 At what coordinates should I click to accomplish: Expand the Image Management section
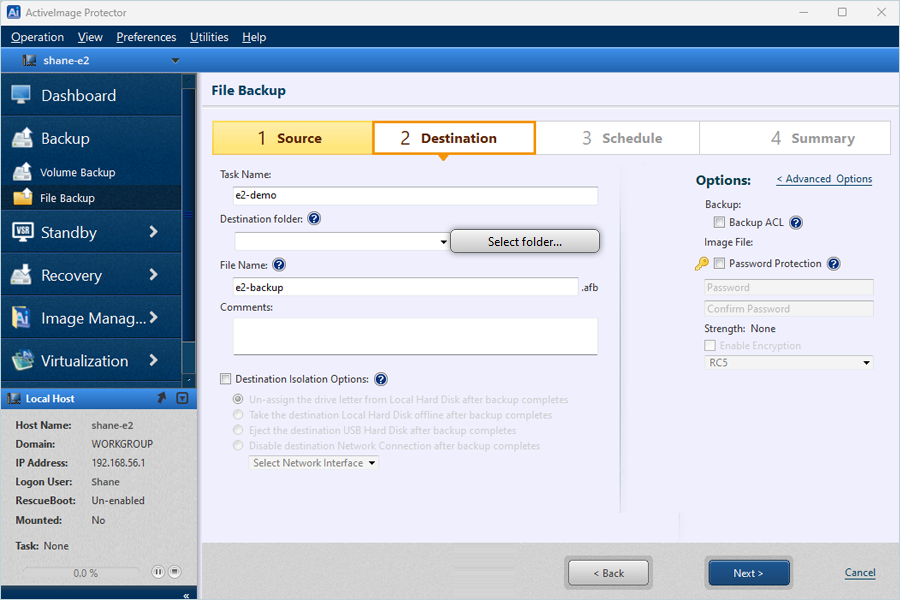pos(153,318)
